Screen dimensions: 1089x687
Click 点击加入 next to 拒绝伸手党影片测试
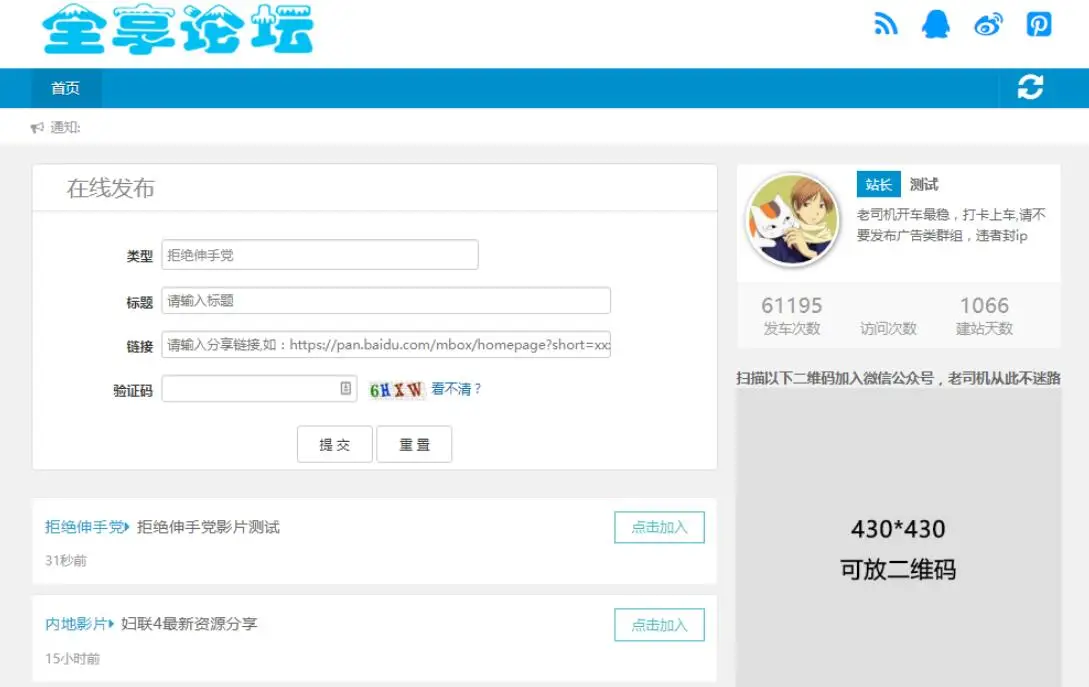click(659, 527)
